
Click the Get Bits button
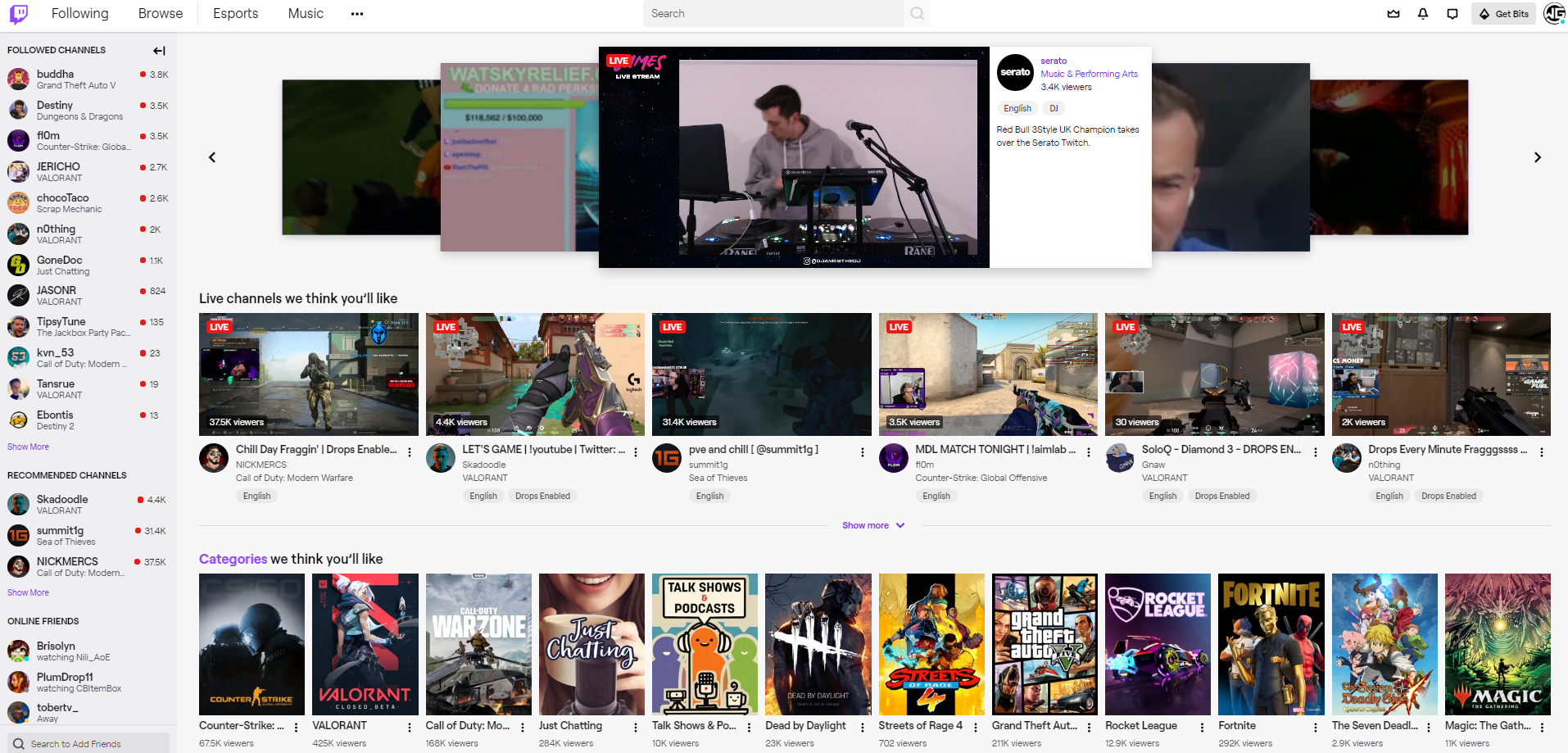tap(1504, 14)
